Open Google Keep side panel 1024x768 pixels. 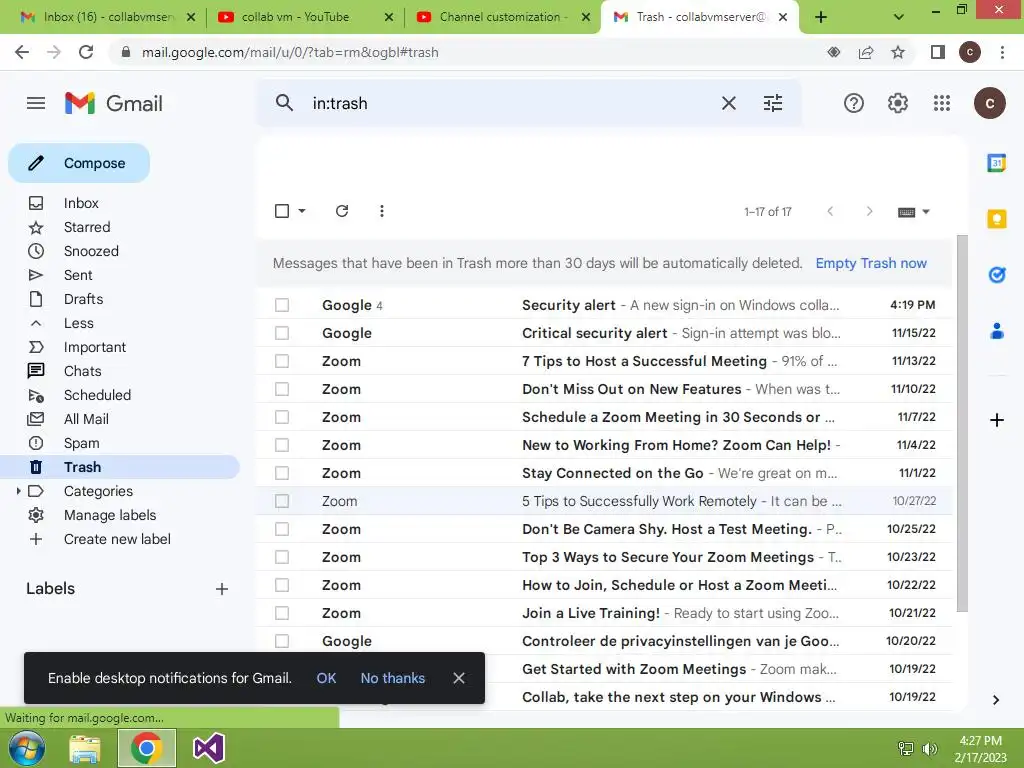click(x=997, y=219)
